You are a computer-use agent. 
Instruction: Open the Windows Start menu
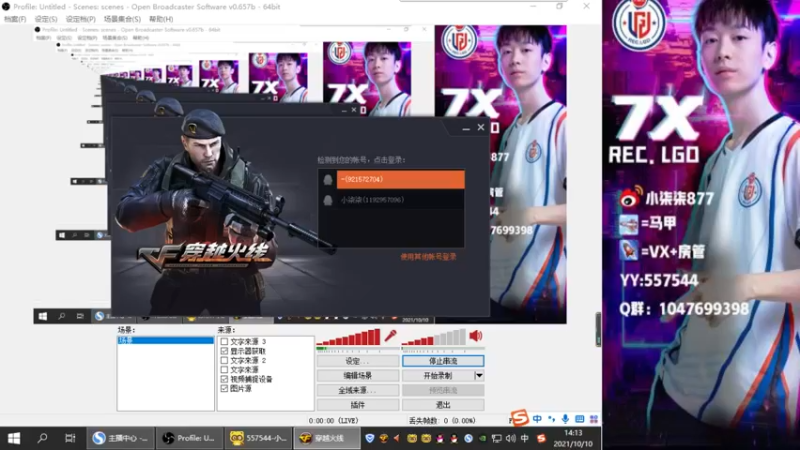[x=14, y=438]
